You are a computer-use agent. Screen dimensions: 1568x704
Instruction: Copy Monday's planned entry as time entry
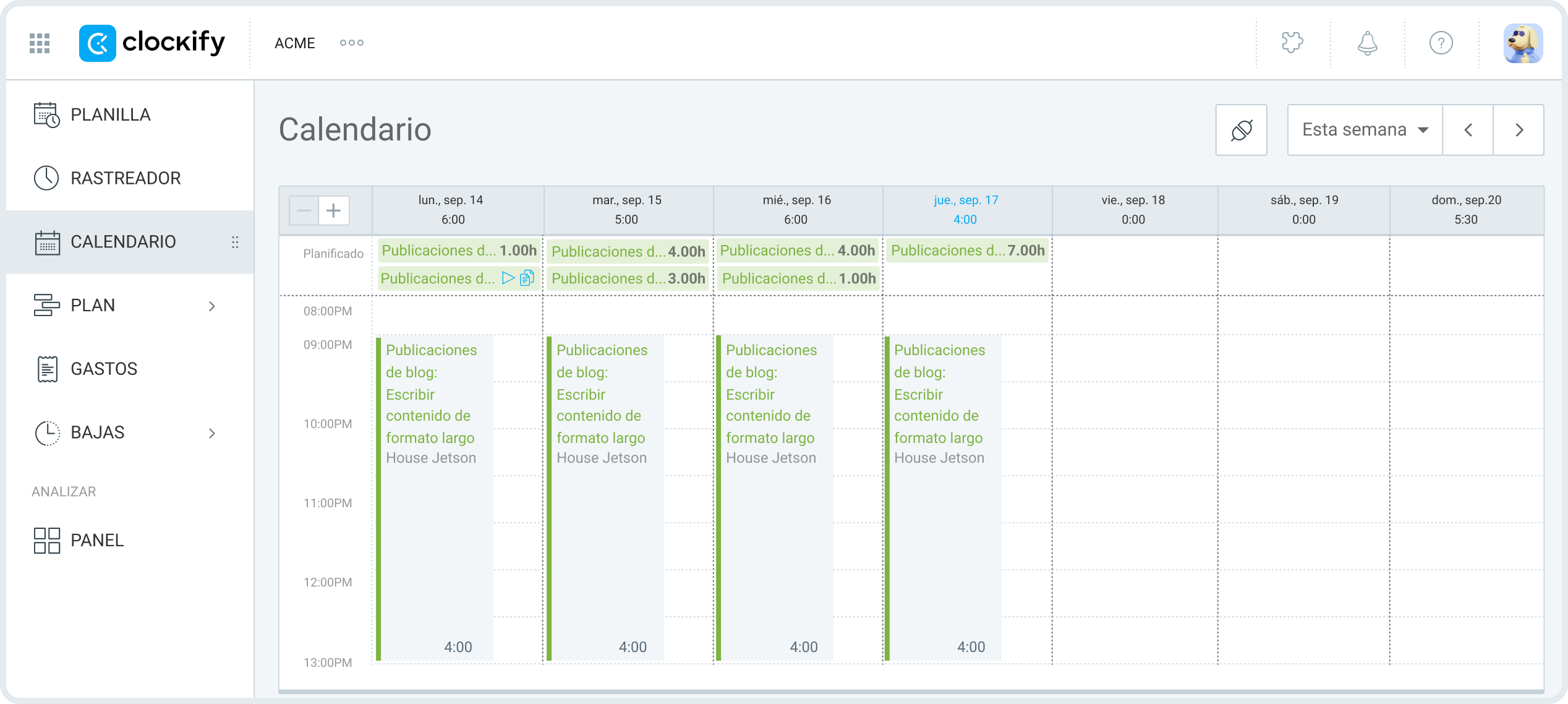tap(527, 278)
